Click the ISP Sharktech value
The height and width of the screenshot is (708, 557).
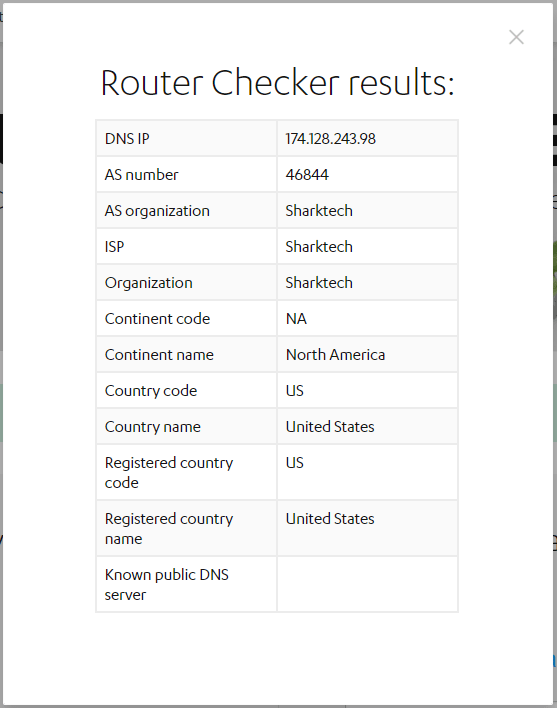tap(319, 247)
